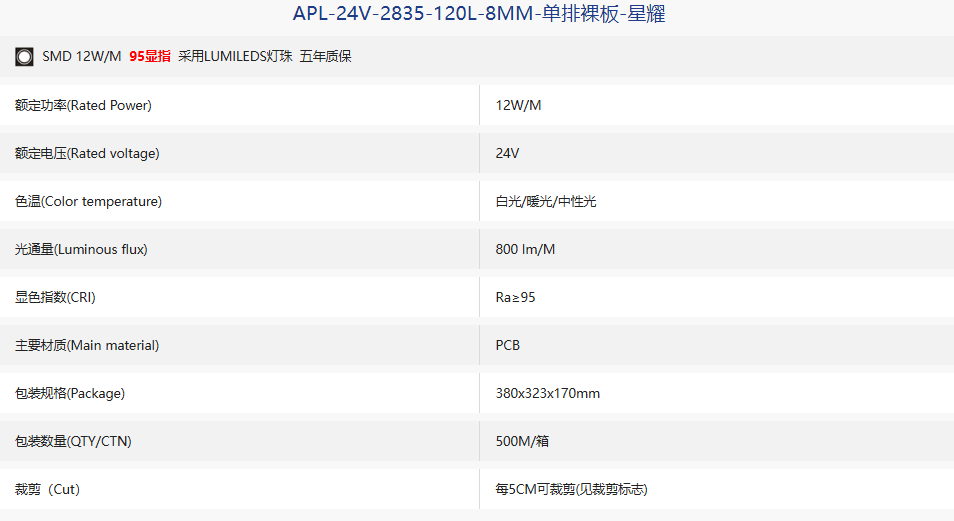Click the '24V' voltage value
The image size is (954, 521).
(507, 153)
